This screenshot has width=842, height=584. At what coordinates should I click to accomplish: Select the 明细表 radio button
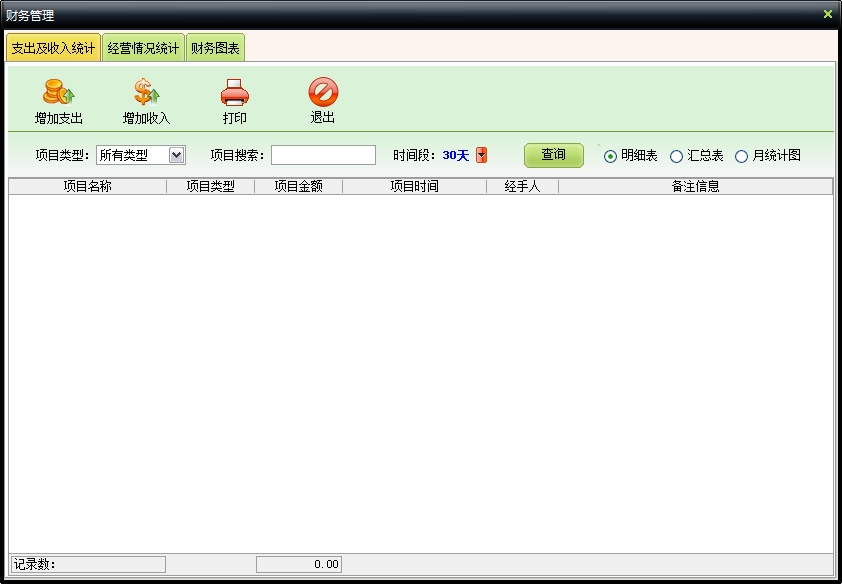click(x=610, y=156)
